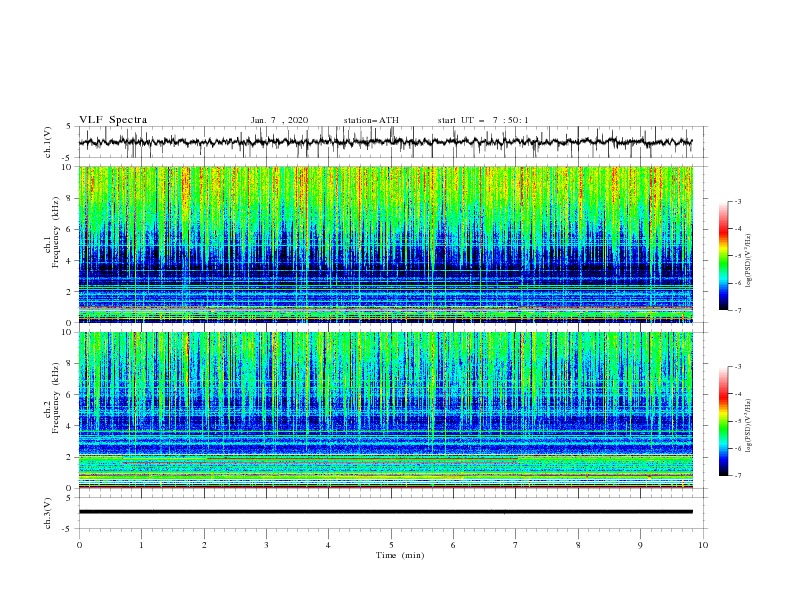Click the ch.1 spectrogram panel
The height and width of the screenshot is (612, 792).
[x=386, y=244]
